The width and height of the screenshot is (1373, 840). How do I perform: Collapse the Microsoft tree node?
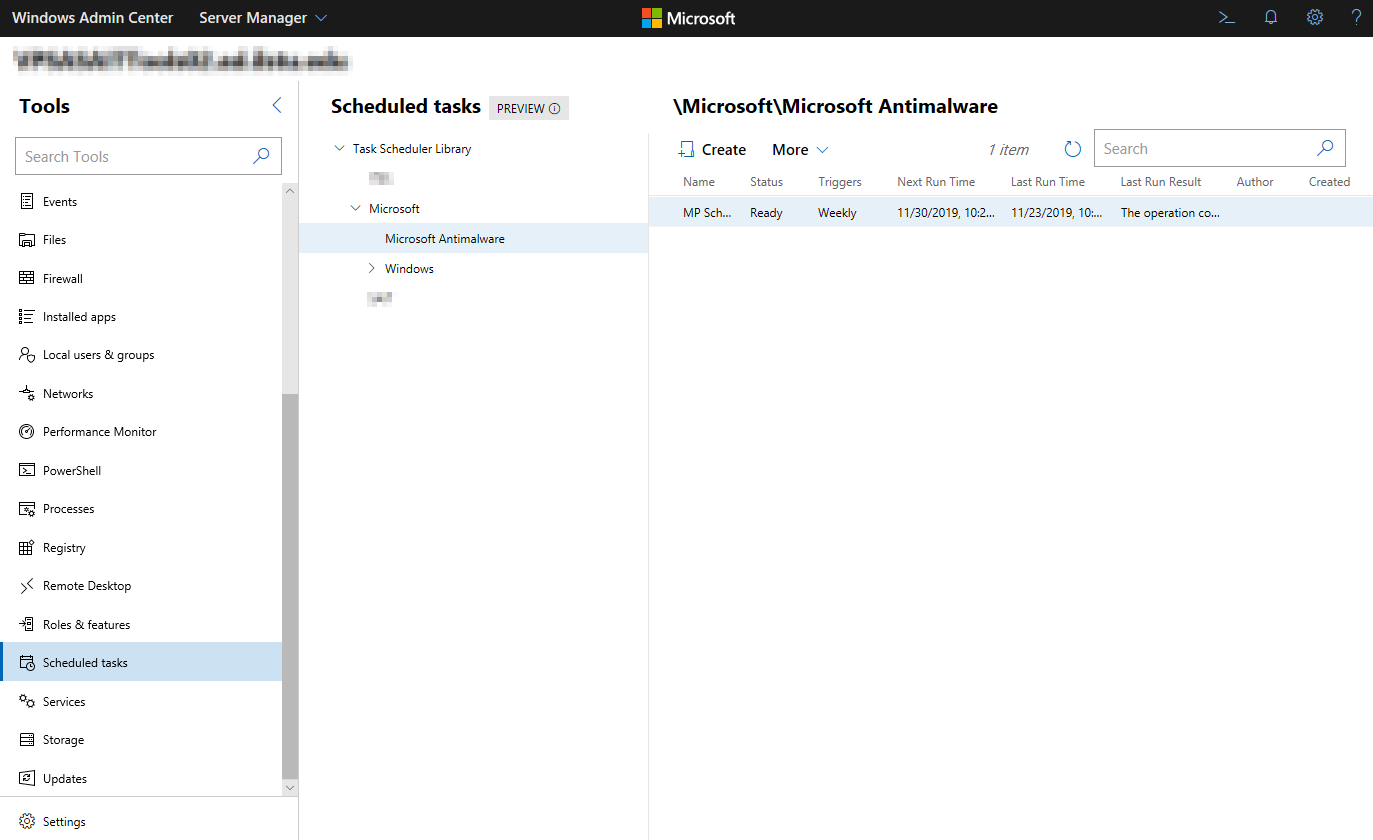tap(355, 209)
